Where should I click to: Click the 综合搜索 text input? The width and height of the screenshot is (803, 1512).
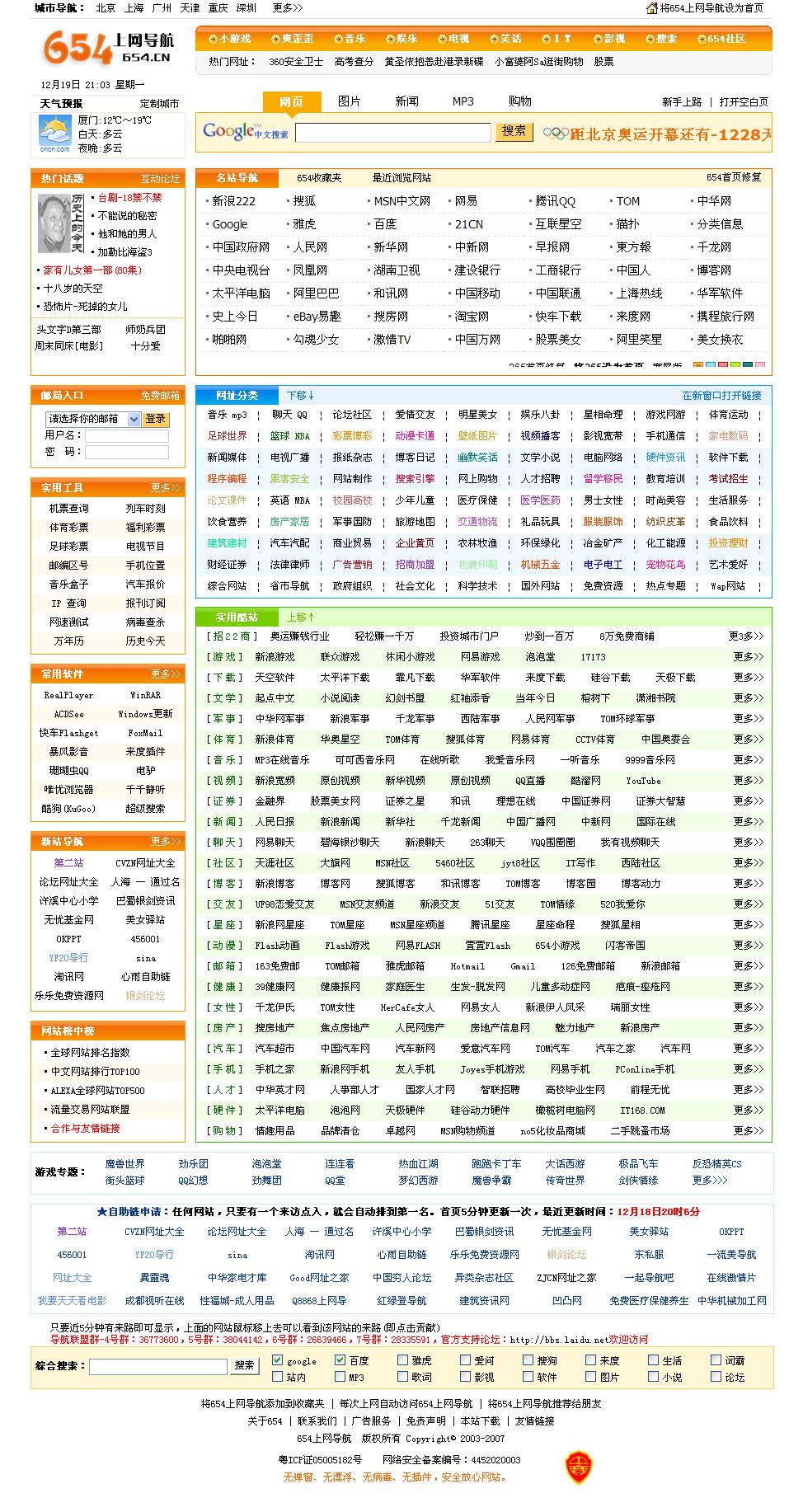coord(157,1366)
